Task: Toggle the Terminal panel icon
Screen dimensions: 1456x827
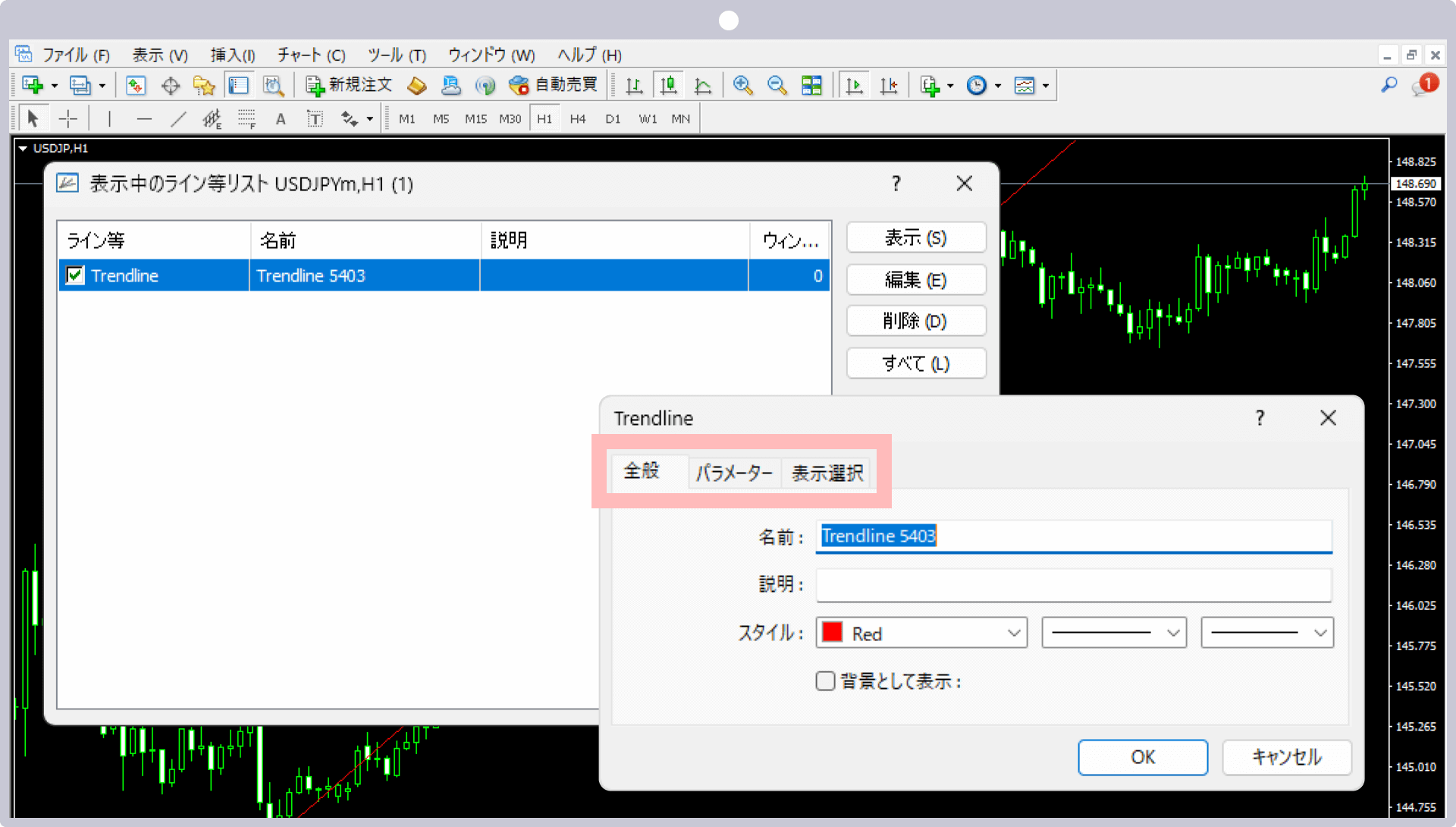Action: click(x=239, y=86)
